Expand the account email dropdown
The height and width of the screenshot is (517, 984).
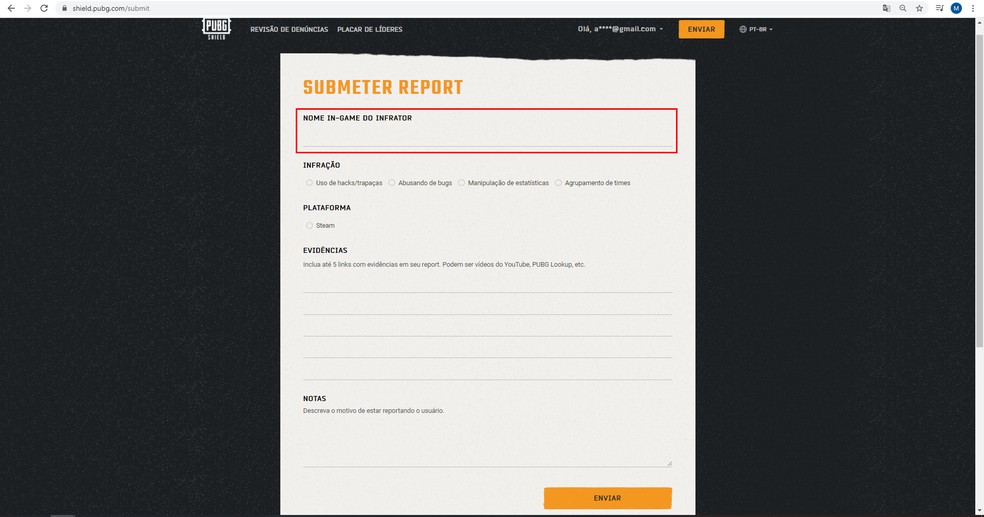pyautogui.click(x=620, y=29)
